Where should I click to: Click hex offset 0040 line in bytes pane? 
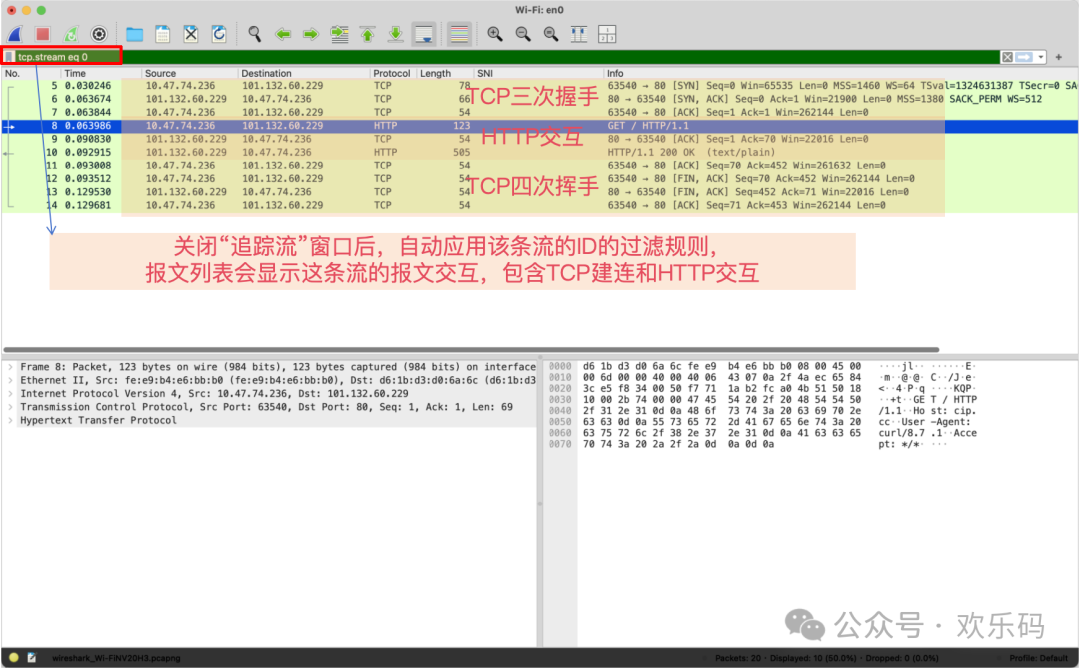(560, 411)
